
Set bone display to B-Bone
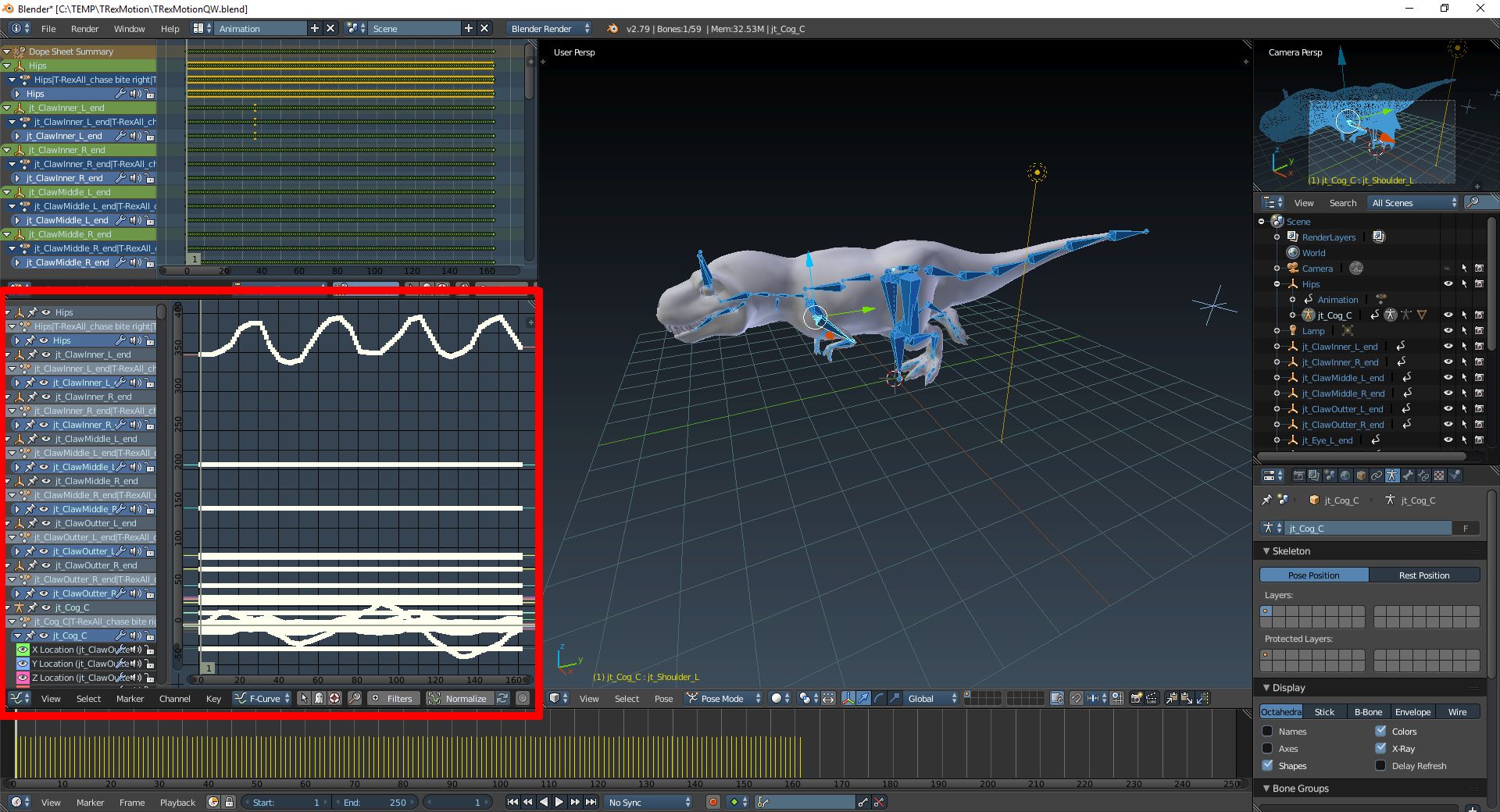[1368, 712]
